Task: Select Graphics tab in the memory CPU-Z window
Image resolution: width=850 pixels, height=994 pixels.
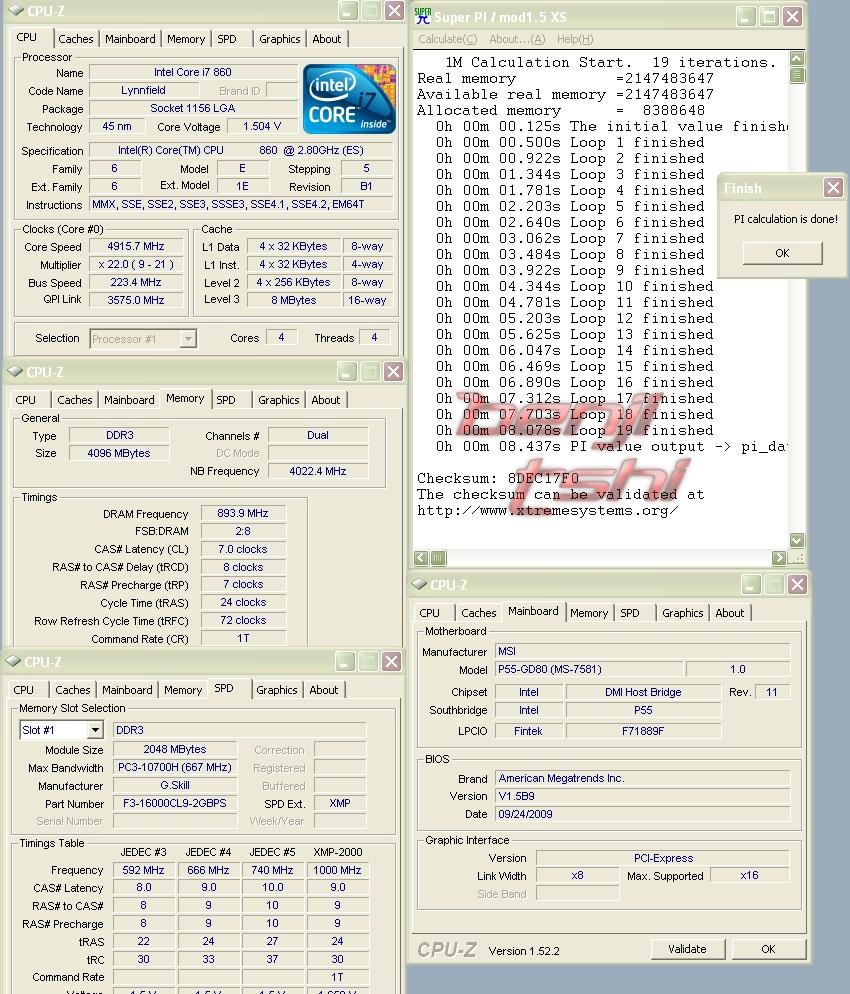Action: [278, 400]
